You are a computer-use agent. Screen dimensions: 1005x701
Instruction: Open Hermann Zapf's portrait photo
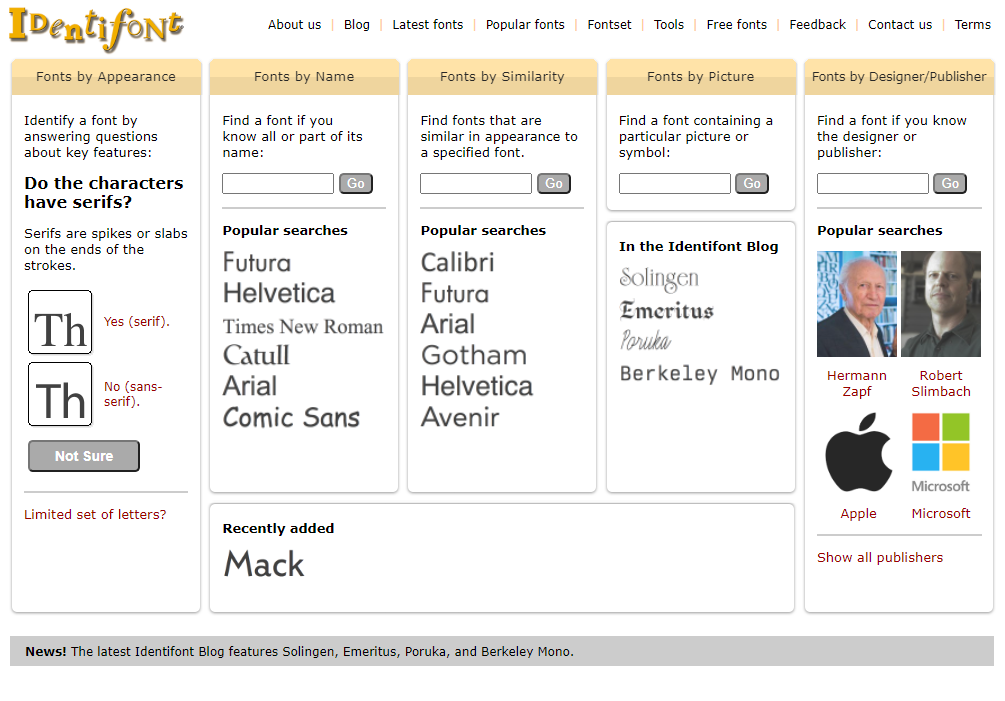pos(857,304)
